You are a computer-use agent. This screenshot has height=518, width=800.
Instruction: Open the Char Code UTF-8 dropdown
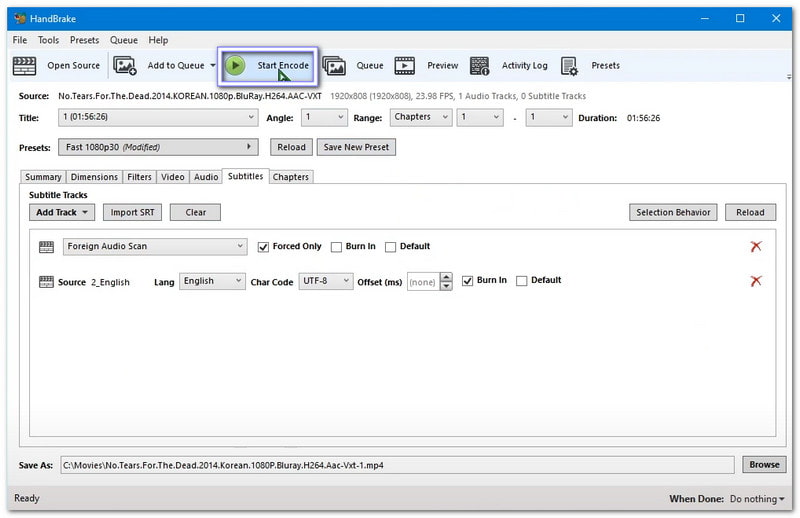(327, 281)
